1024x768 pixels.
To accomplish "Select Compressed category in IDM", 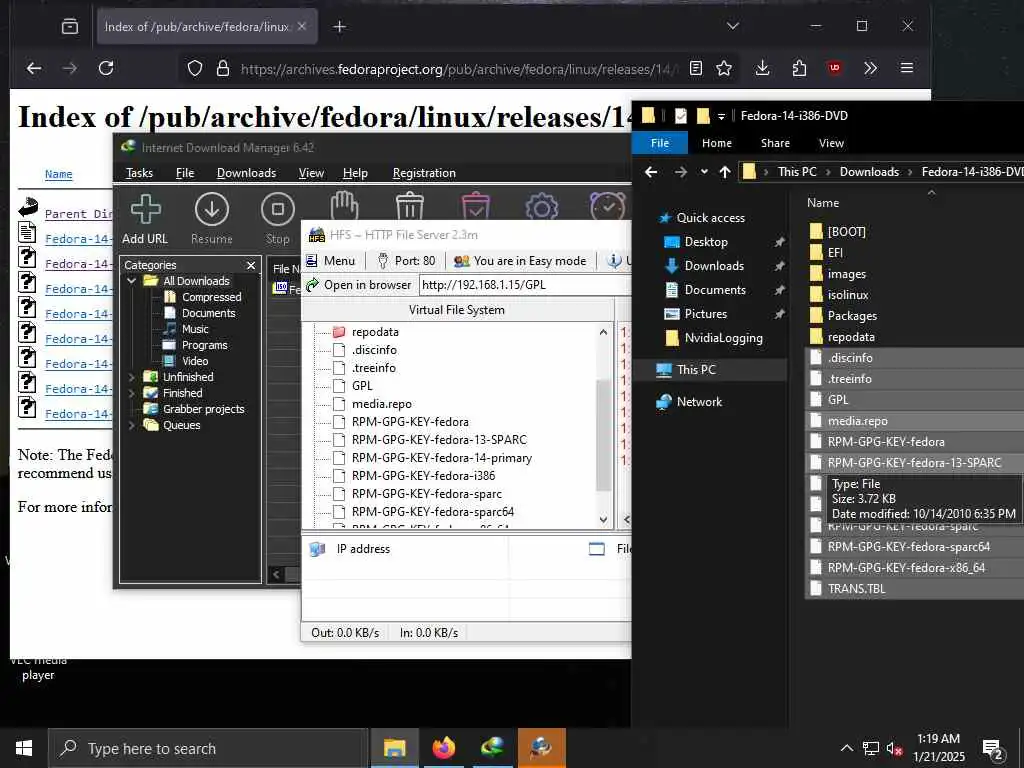I will [x=211, y=297].
